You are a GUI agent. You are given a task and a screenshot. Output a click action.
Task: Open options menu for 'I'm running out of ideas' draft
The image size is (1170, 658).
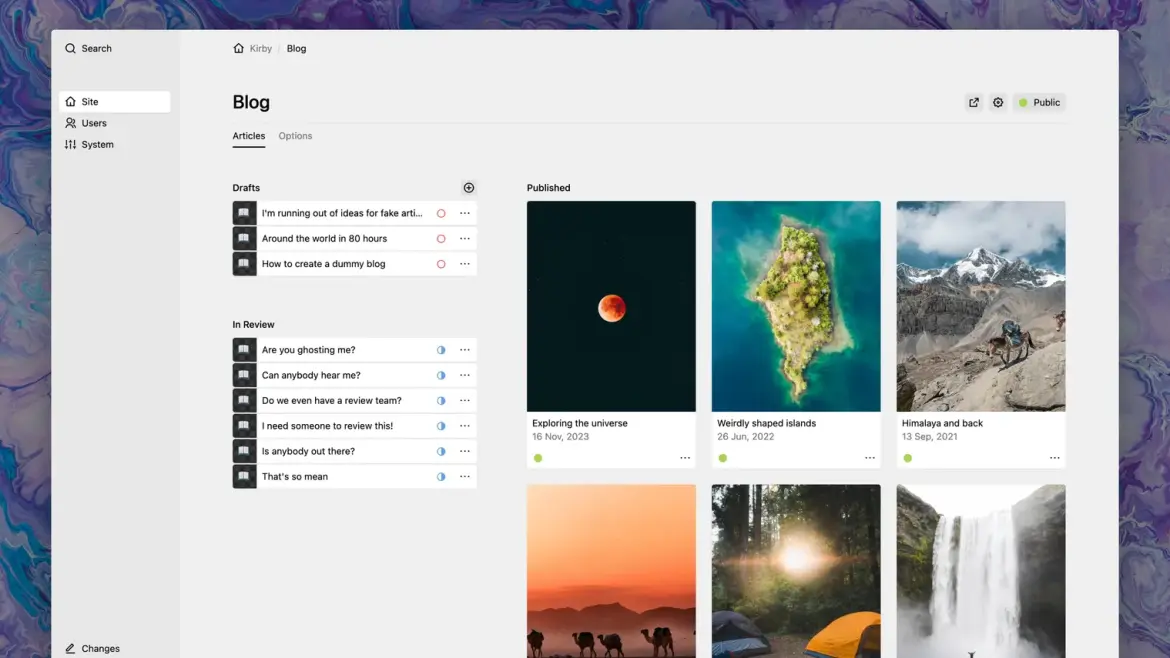(465, 213)
